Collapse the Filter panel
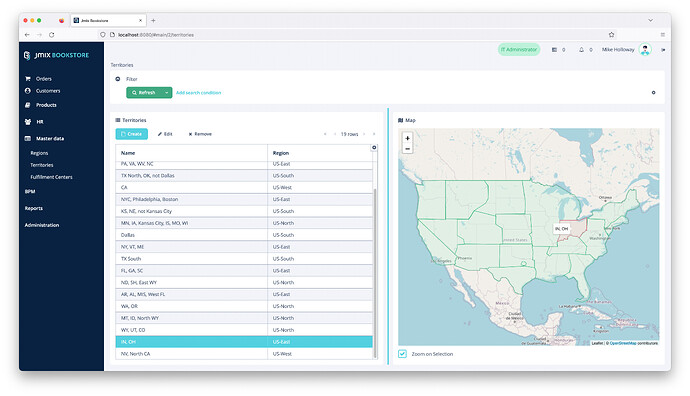 click(117, 79)
